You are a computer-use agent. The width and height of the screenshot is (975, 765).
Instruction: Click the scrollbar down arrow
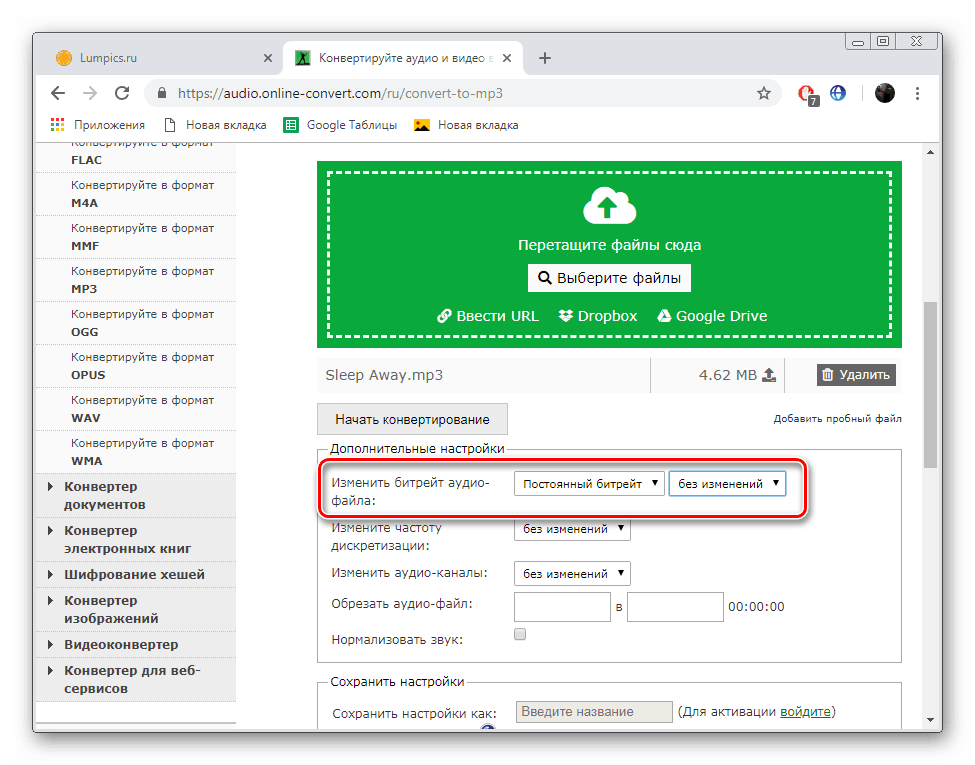[x=930, y=720]
